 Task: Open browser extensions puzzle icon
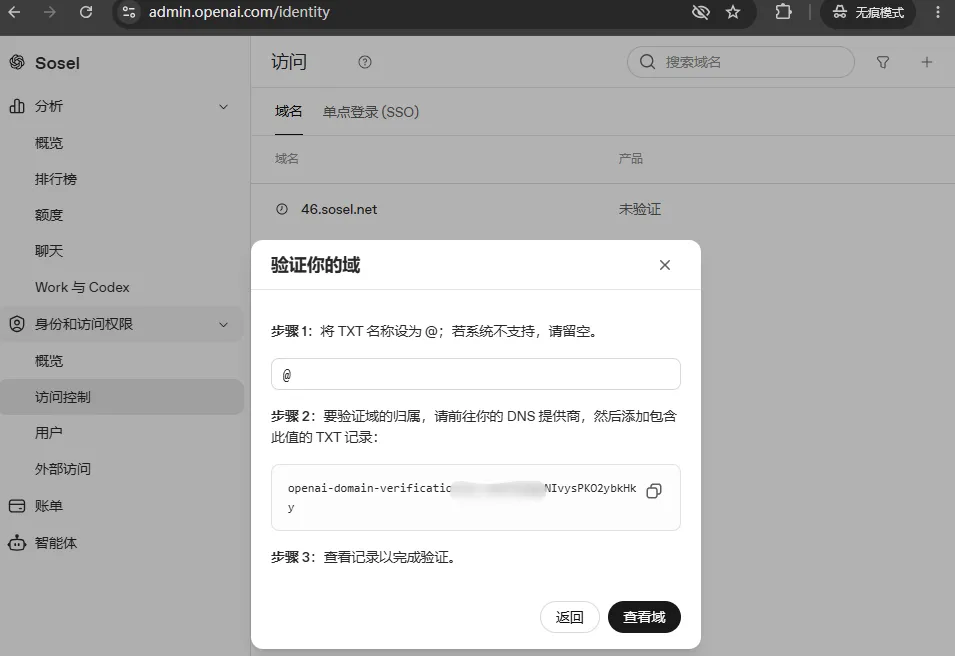[783, 12]
